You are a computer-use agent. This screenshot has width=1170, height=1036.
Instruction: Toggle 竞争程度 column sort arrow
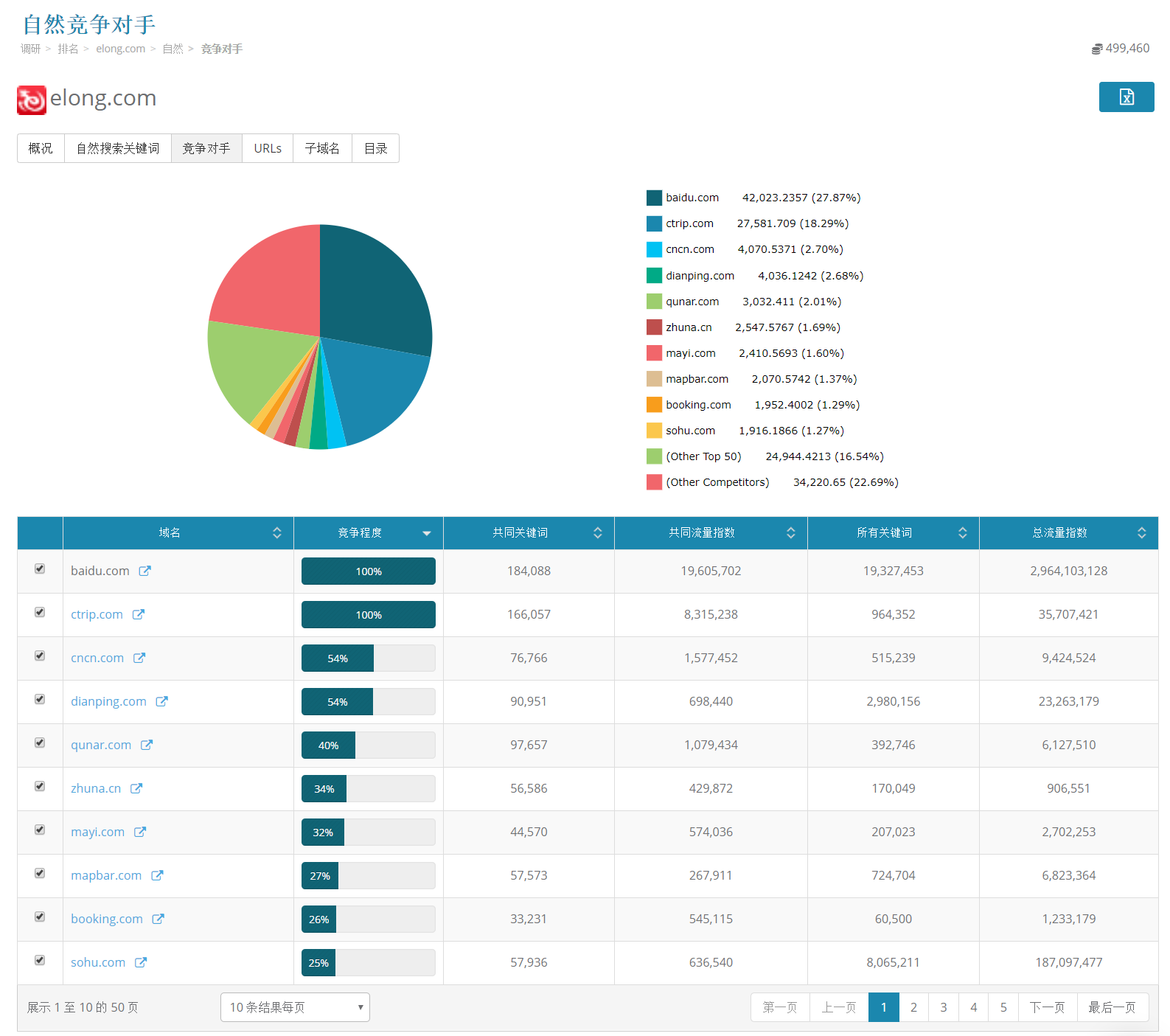coord(427,533)
